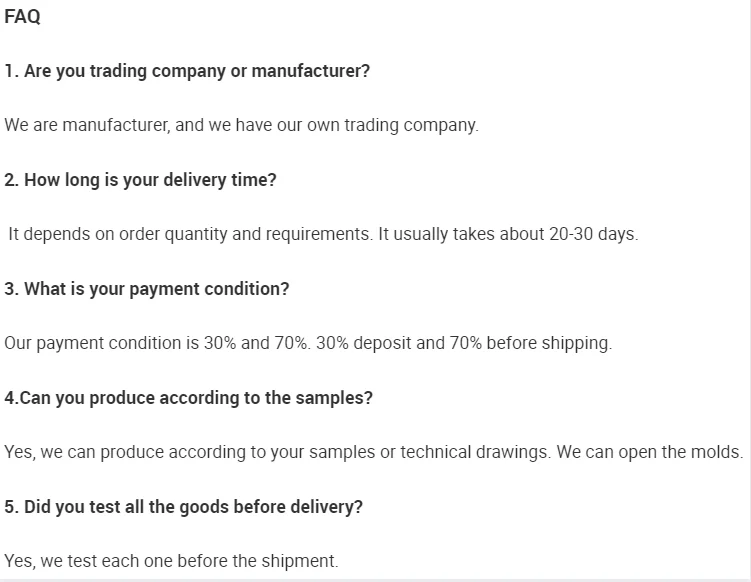Viewport: 751px width, 582px height.
Task: Select question 4 about producing according to samples
Action: [188, 397]
